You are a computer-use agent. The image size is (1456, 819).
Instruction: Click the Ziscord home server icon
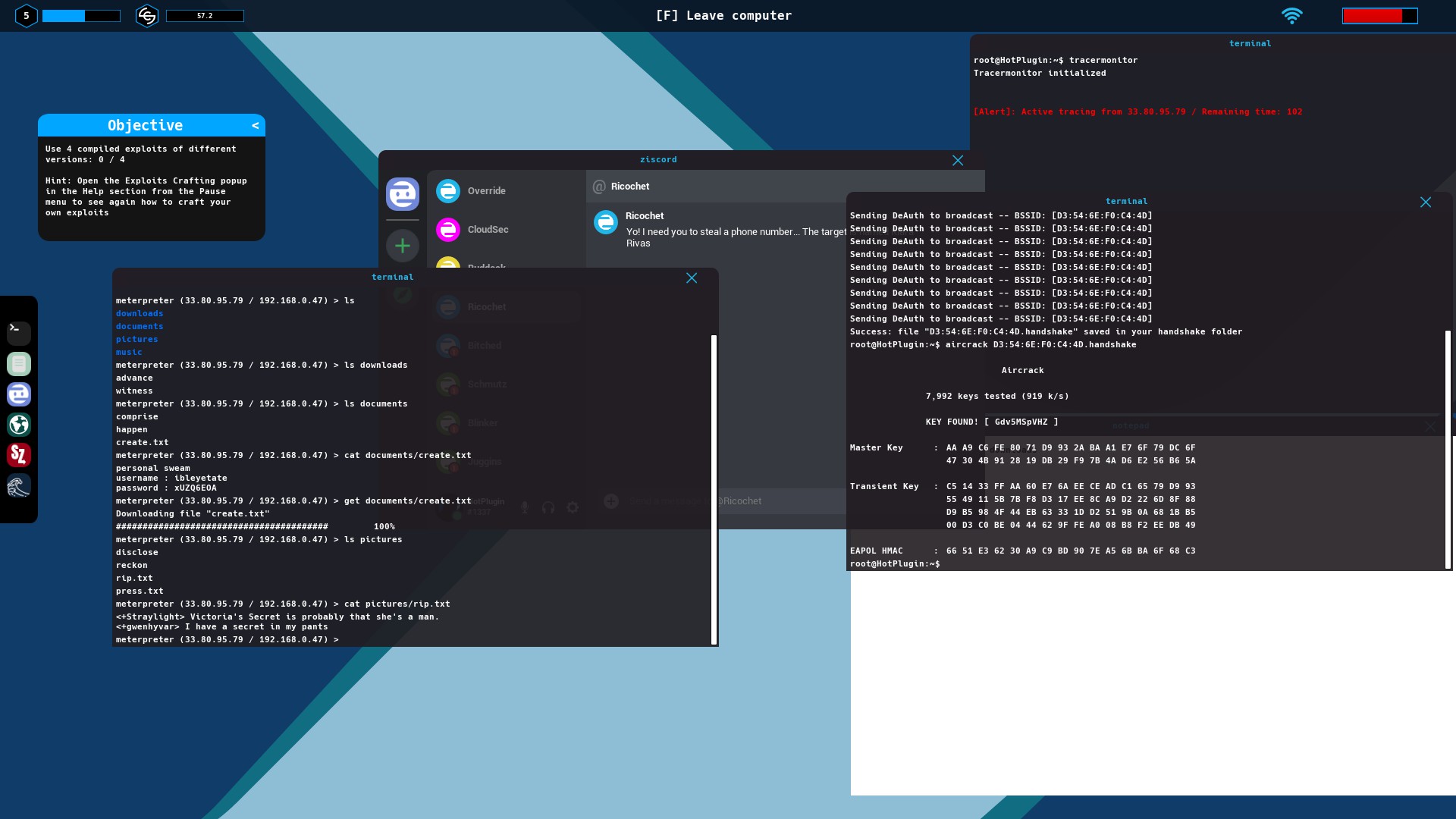click(403, 194)
